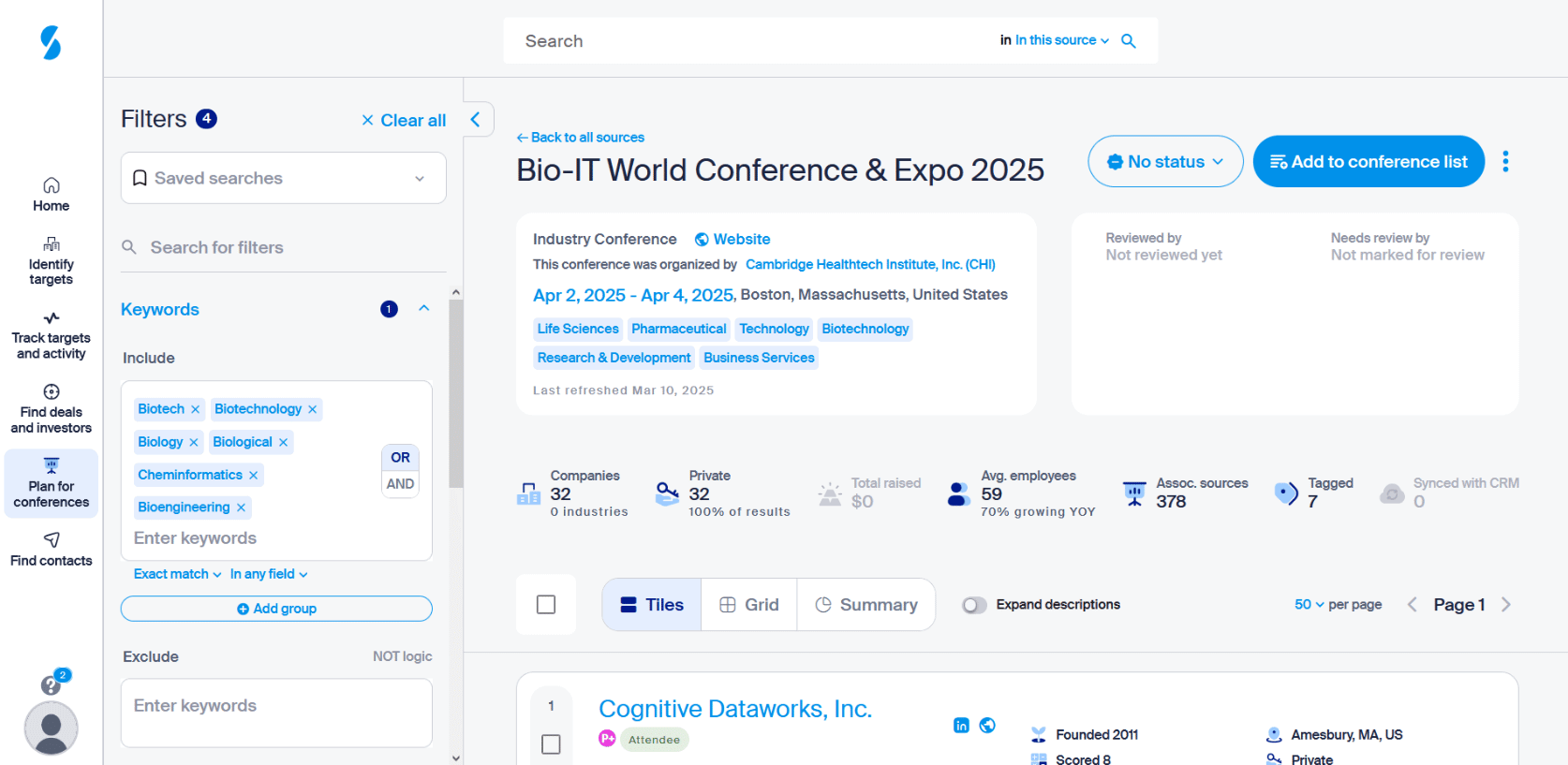Follow Back to all sources link
Screen dimensions: 1568x765
click(x=581, y=138)
